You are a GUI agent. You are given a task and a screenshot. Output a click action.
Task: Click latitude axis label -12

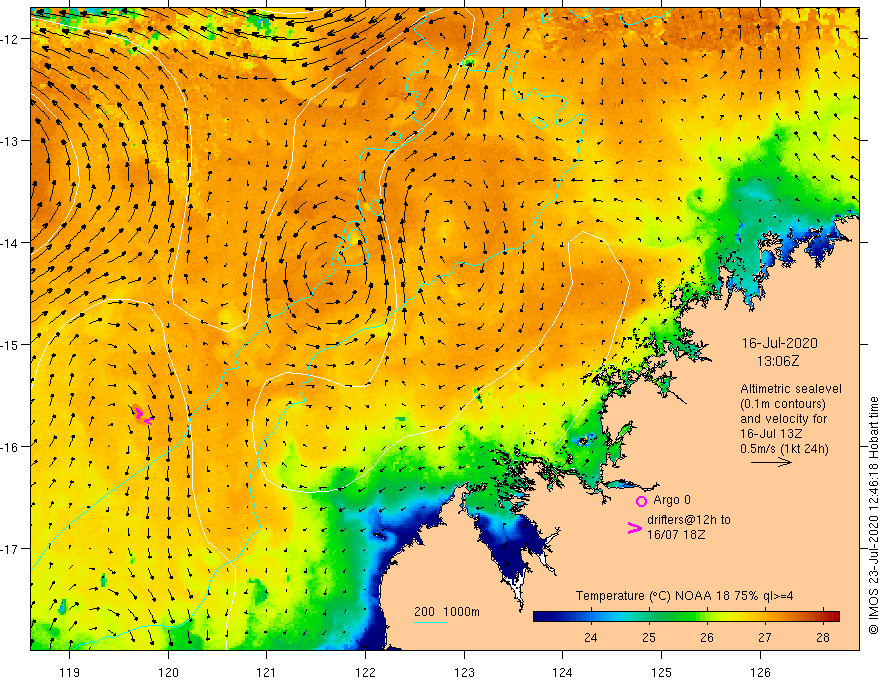(x=10, y=39)
